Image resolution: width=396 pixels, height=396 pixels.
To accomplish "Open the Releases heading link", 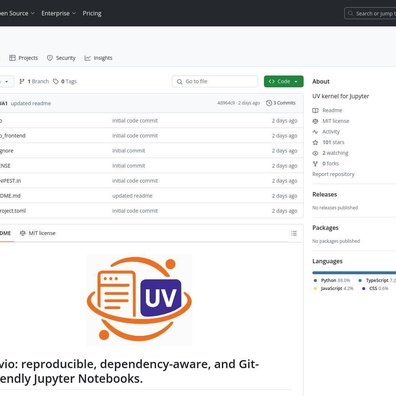I will [325, 194].
